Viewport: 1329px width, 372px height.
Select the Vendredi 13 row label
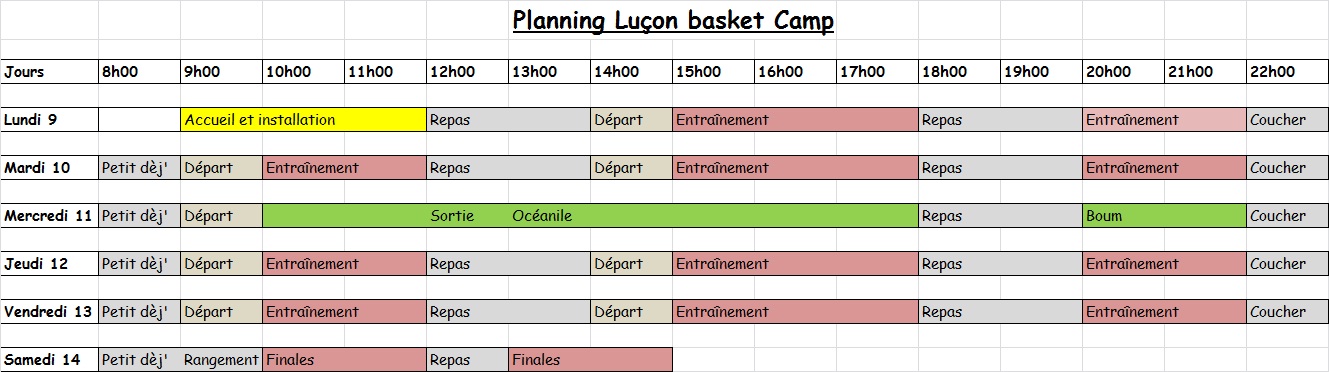point(49,312)
